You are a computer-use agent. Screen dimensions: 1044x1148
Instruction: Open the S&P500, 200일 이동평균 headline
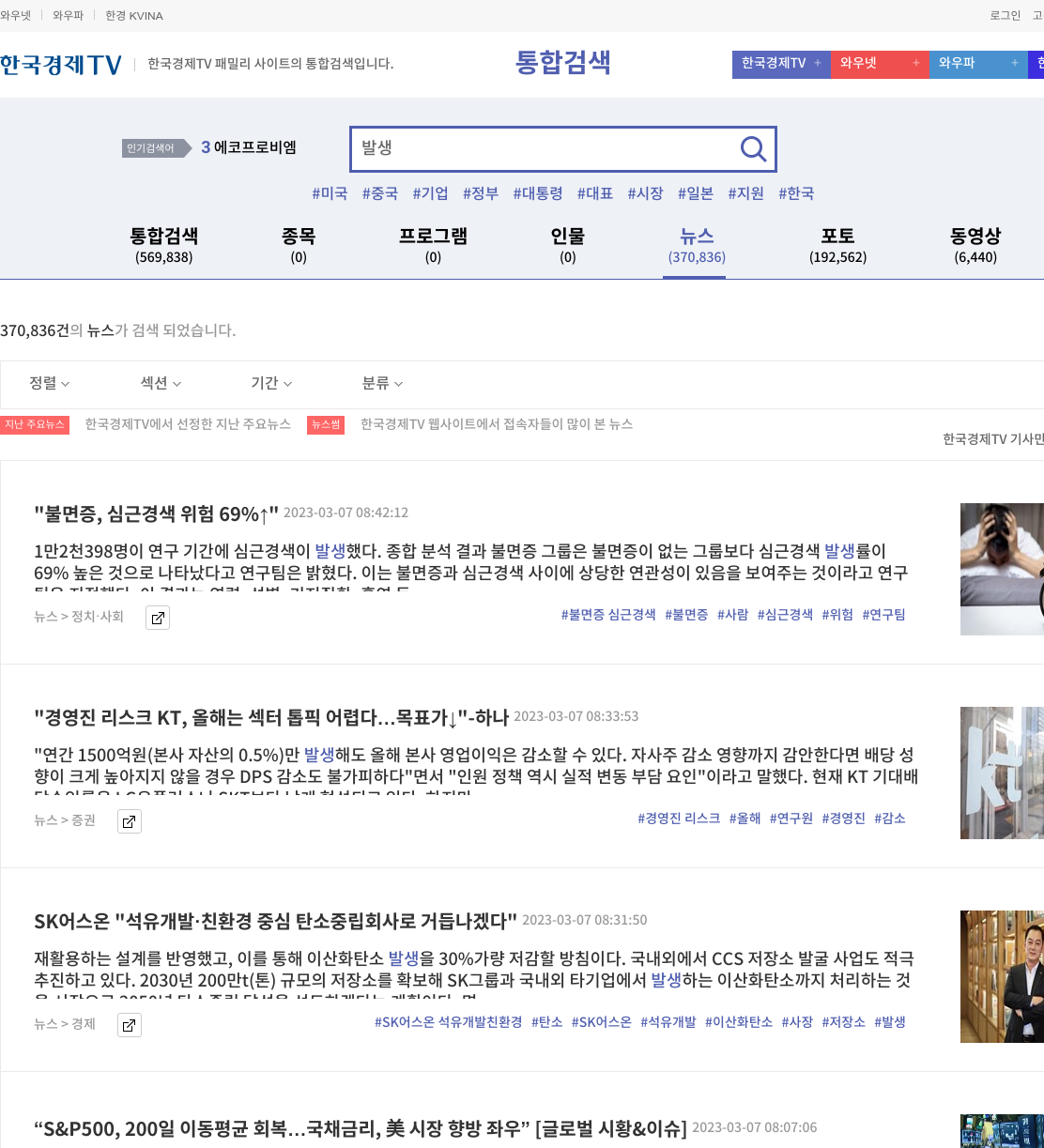361,1127
